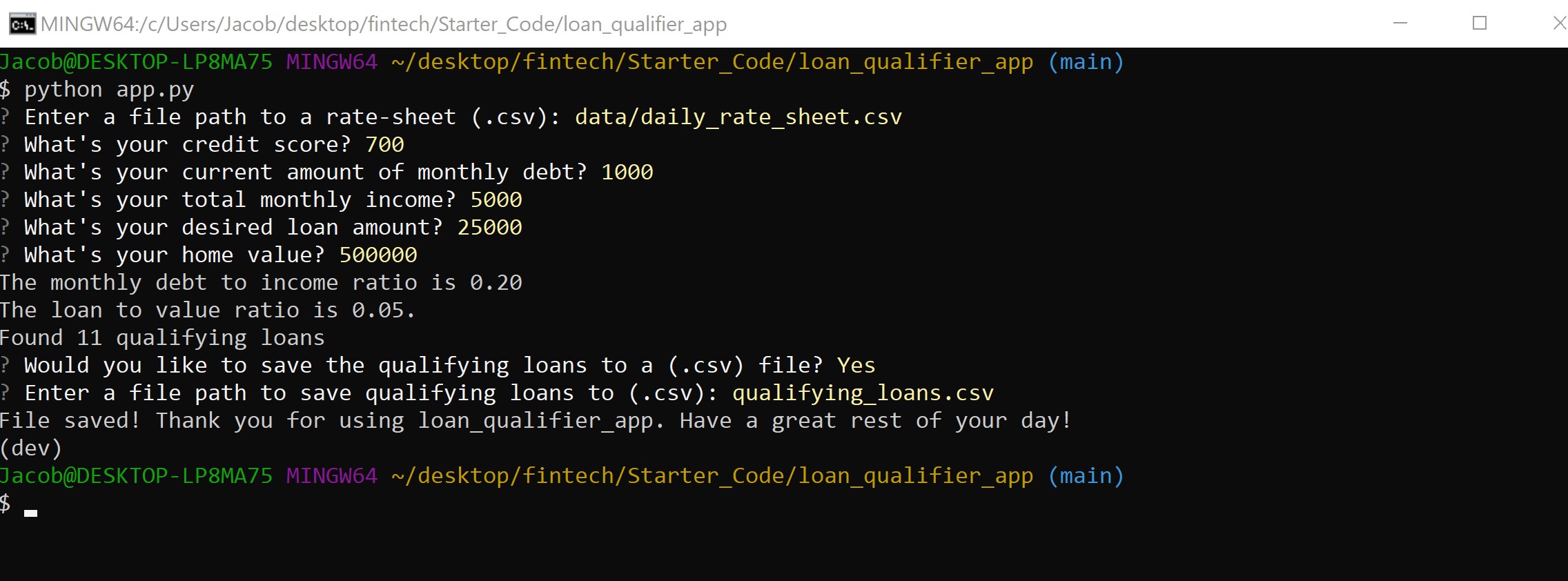1568x581 pixels.
Task: Select the monthly income value 5000
Action: (496, 199)
